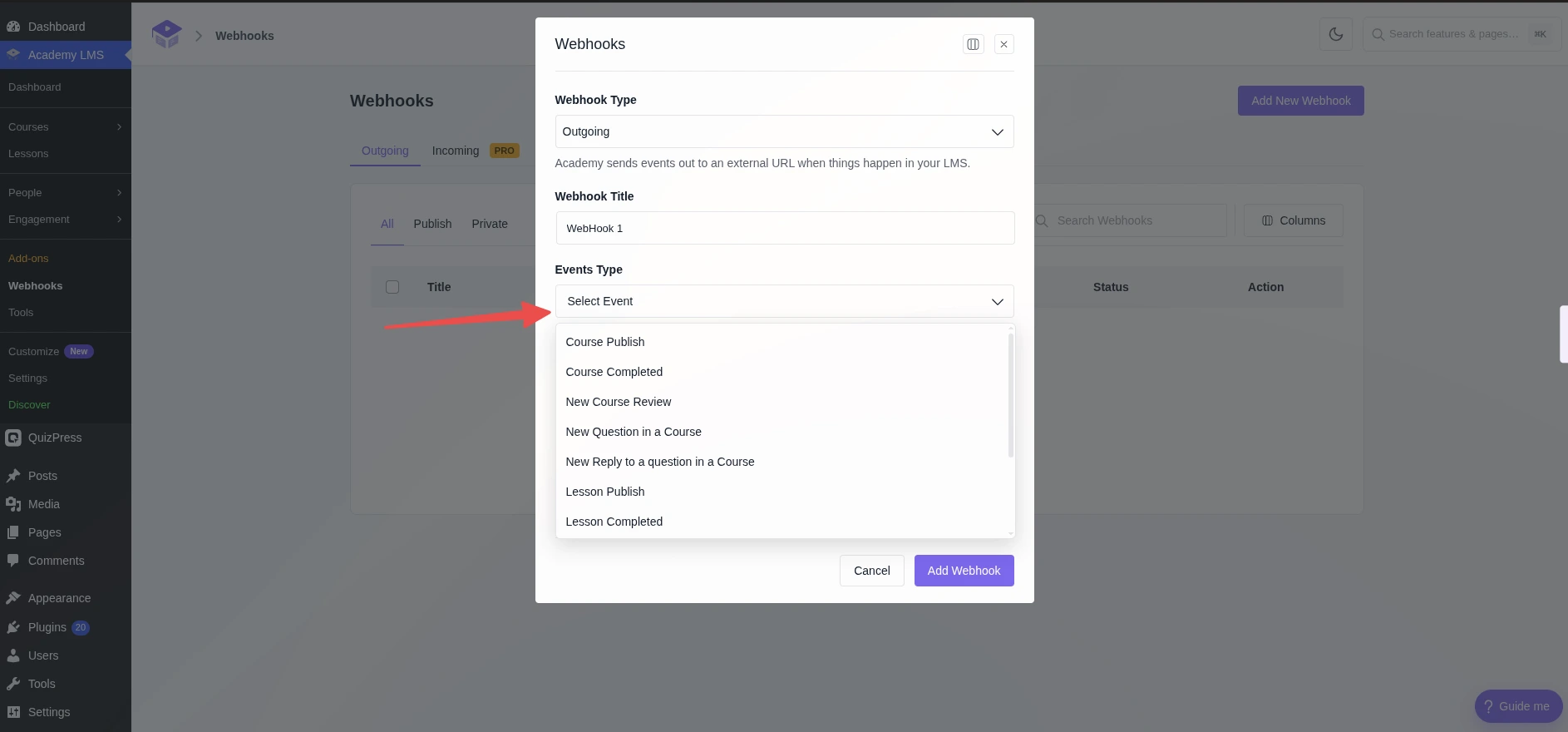Image resolution: width=1568 pixels, height=732 pixels.
Task: Expand the Courses submenu arrow
Action: (x=120, y=127)
